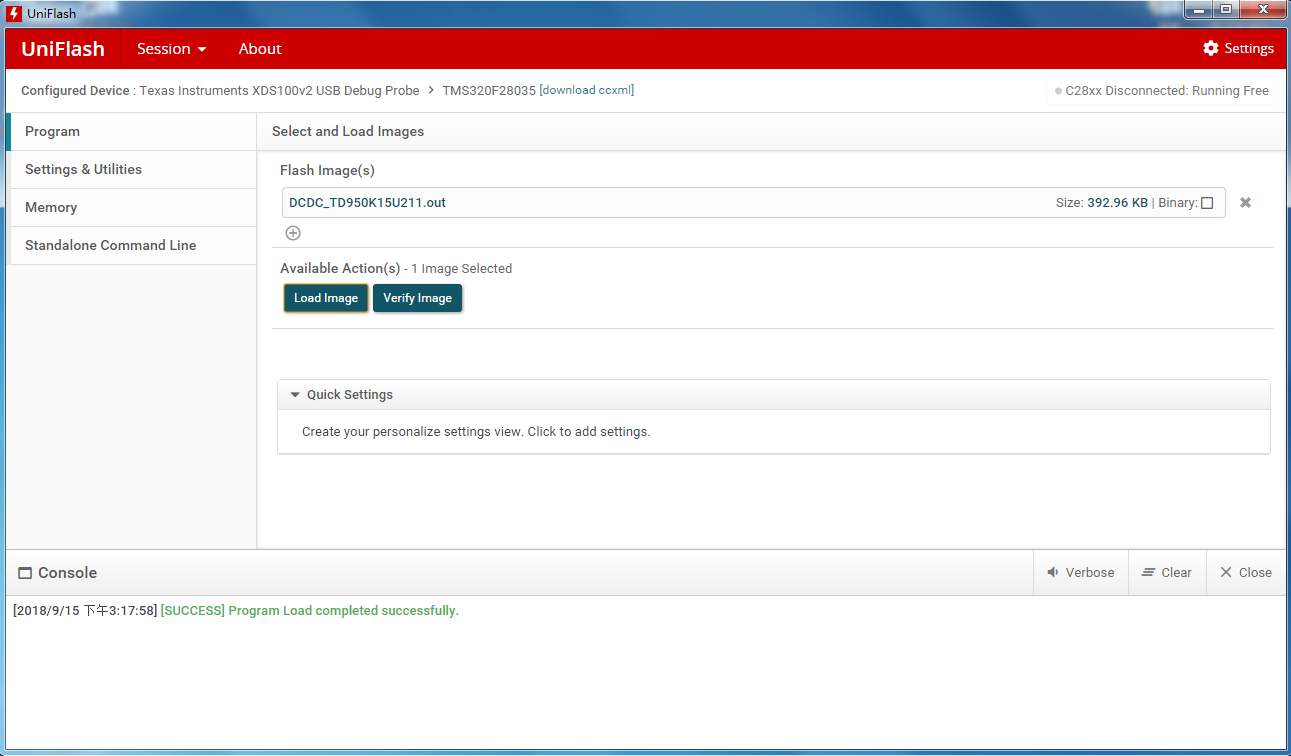Image resolution: width=1291 pixels, height=756 pixels.
Task: Click Texas Instruments XDS100v2 USB Debug Probe text
Action: pyautogui.click(x=279, y=90)
